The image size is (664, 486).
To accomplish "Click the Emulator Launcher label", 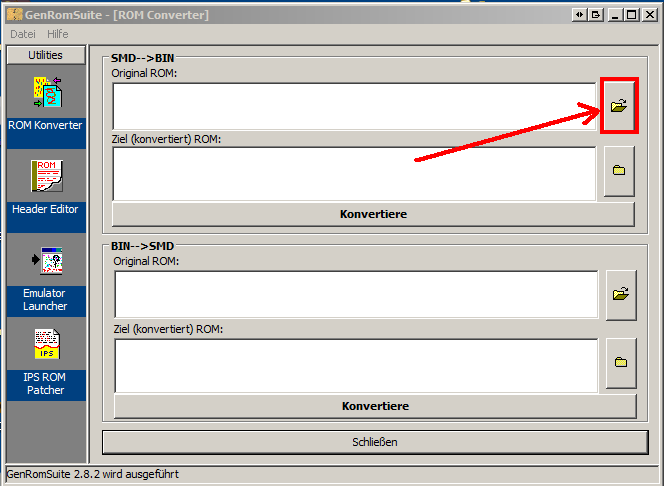I will pyautogui.click(x=45, y=299).
